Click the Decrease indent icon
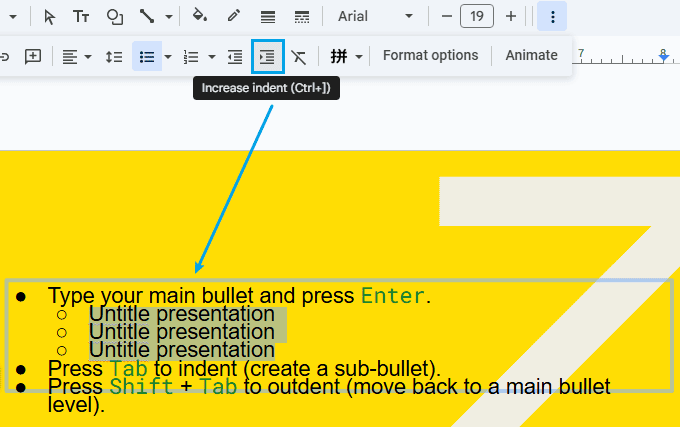This screenshot has width=680, height=427. [x=235, y=57]
